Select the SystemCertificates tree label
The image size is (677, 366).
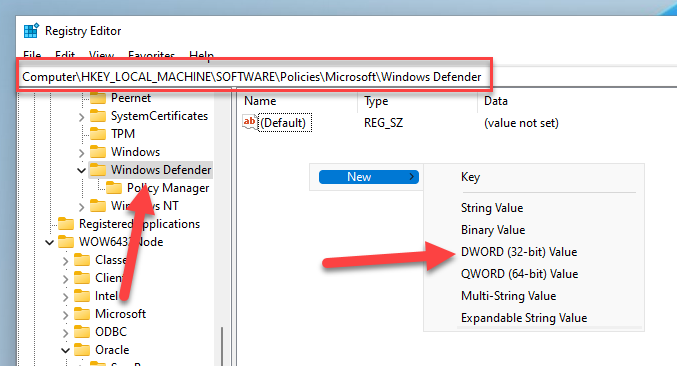(159, 116)
